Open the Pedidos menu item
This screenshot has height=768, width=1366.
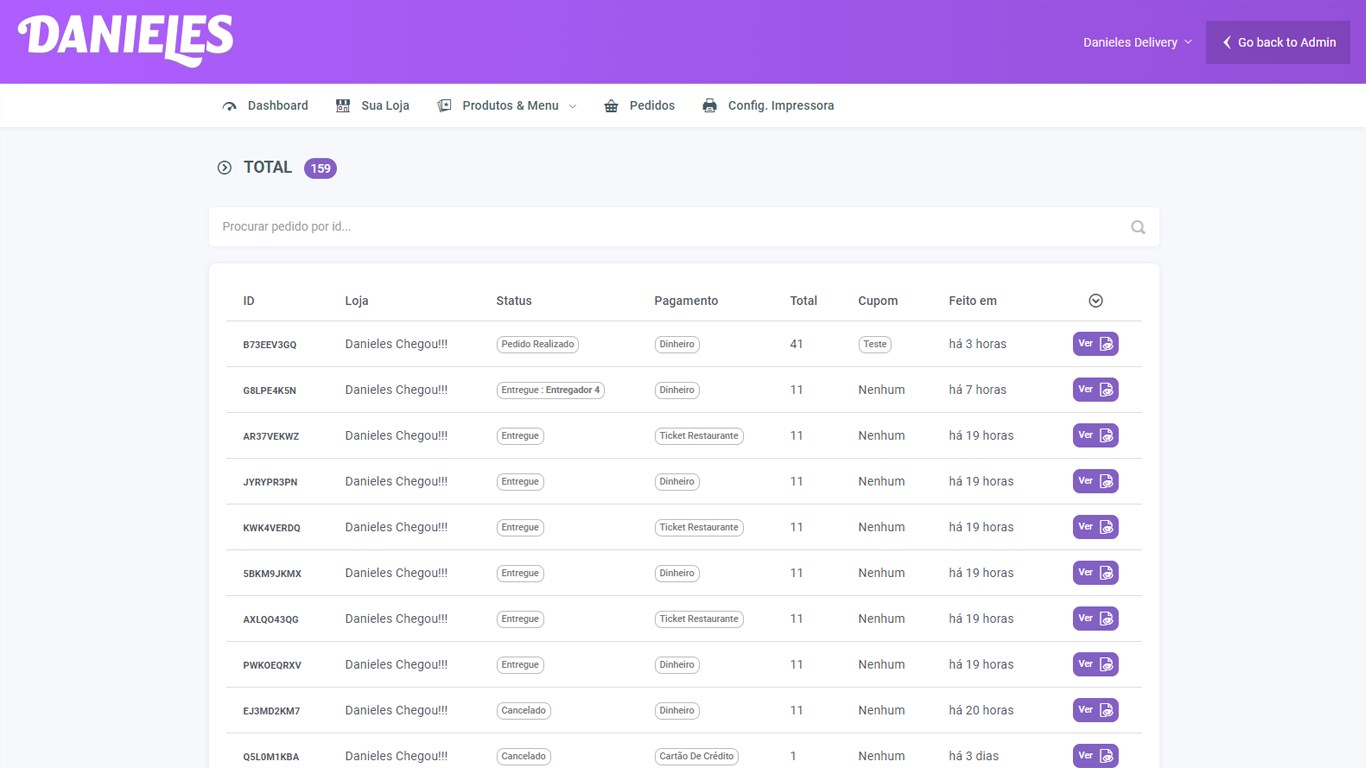639,105
